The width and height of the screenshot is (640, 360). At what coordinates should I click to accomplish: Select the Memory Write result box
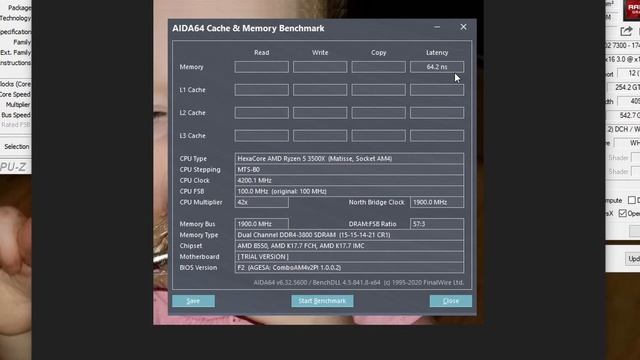pyautogui.click(x=320, y=67)
